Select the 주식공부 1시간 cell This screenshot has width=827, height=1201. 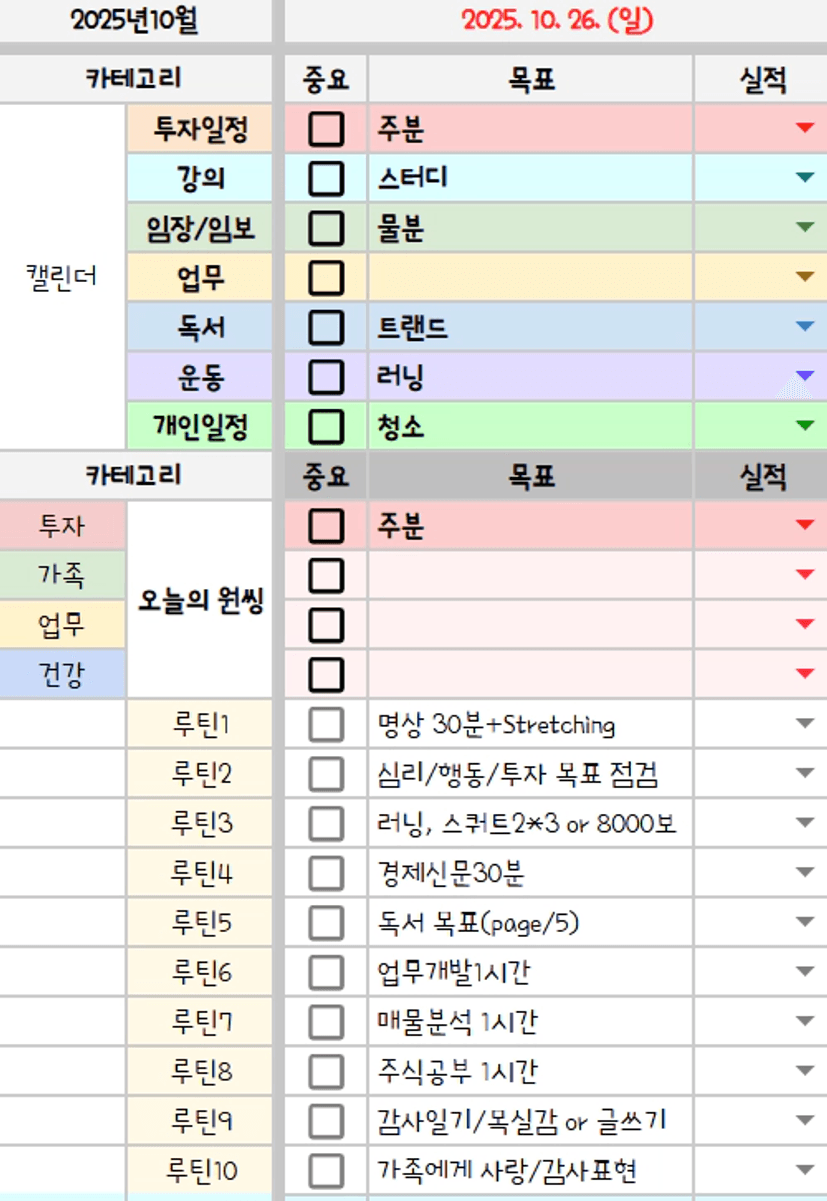click(530, 1071)
